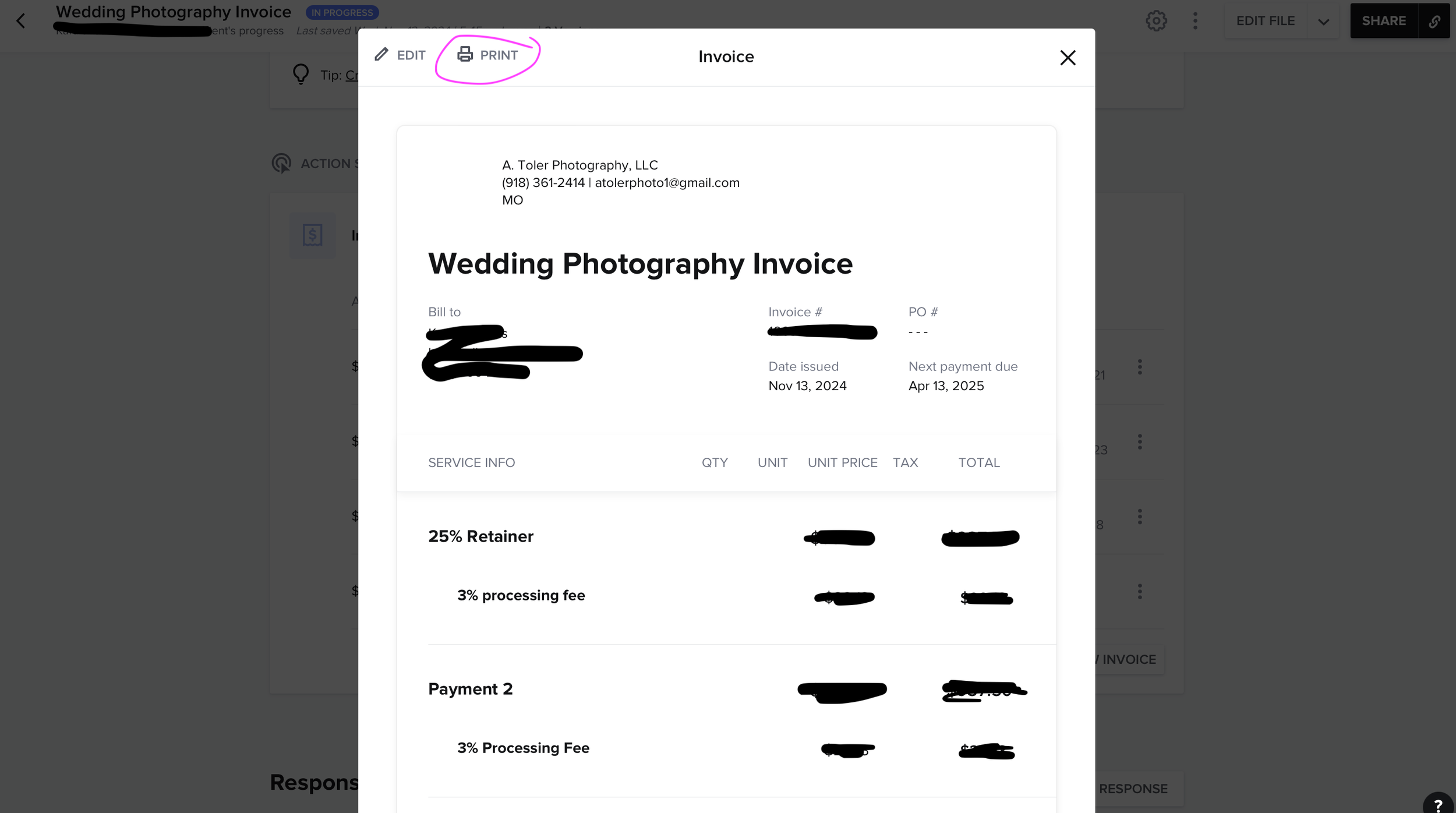Select the invoice dollar-sign icon in the background

[312, 235]
